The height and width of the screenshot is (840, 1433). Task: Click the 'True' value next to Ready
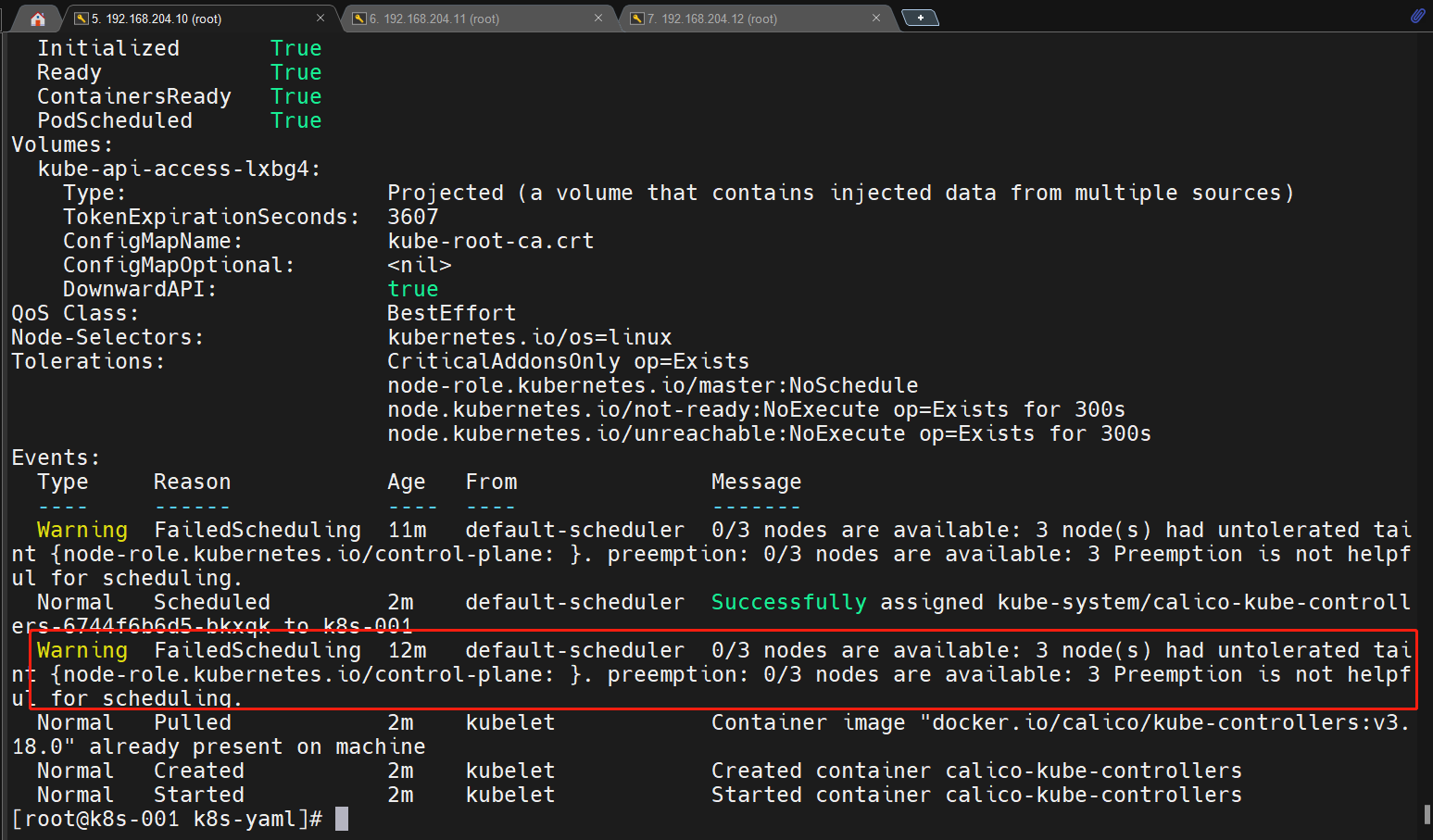296,72
